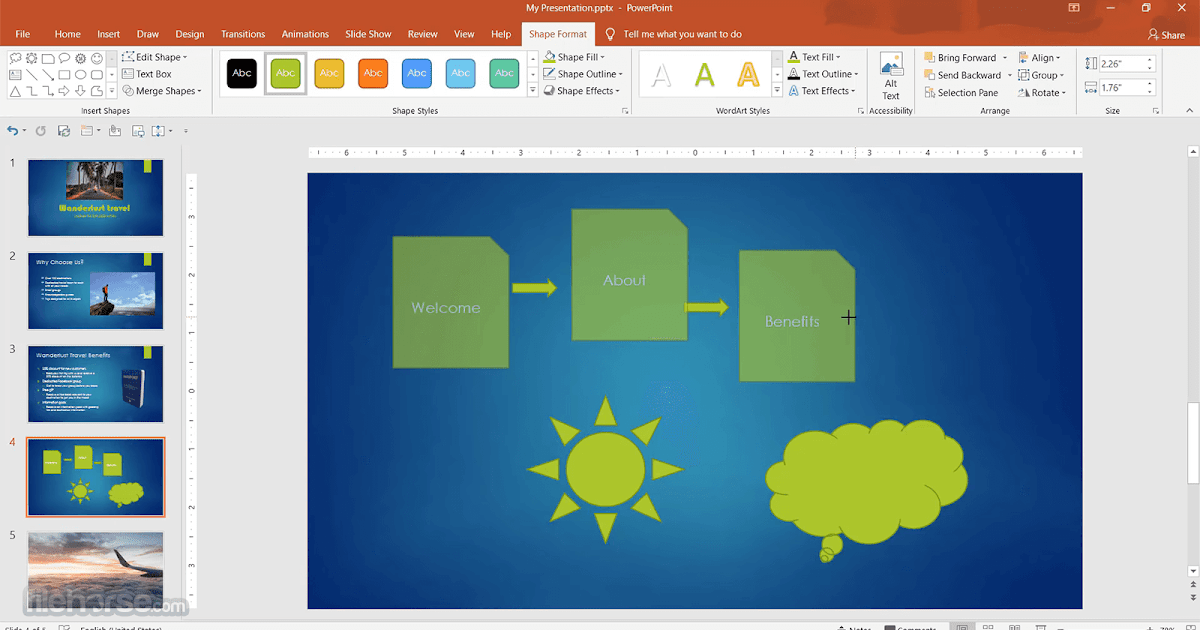Switch to the Animations tab
Screen dimensions: 1200x630
pyautogui.click(x=305, y=33)
